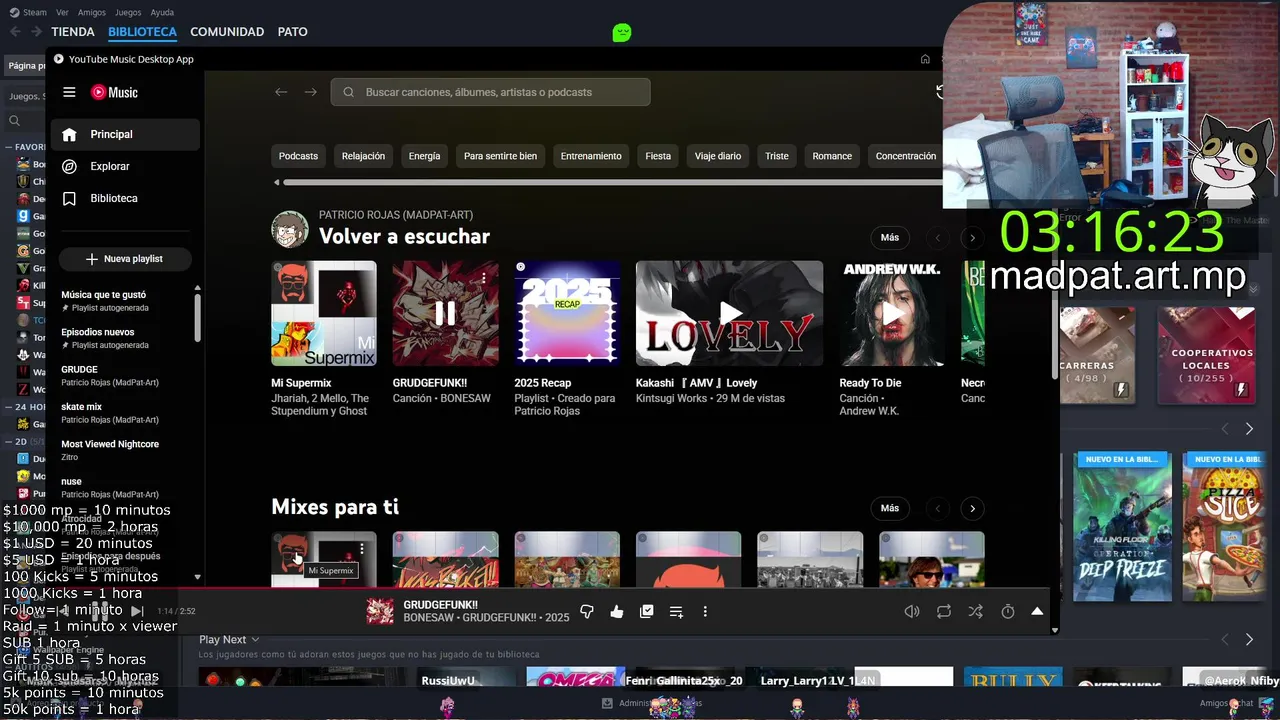Select the Romance chip

(832, 156)
